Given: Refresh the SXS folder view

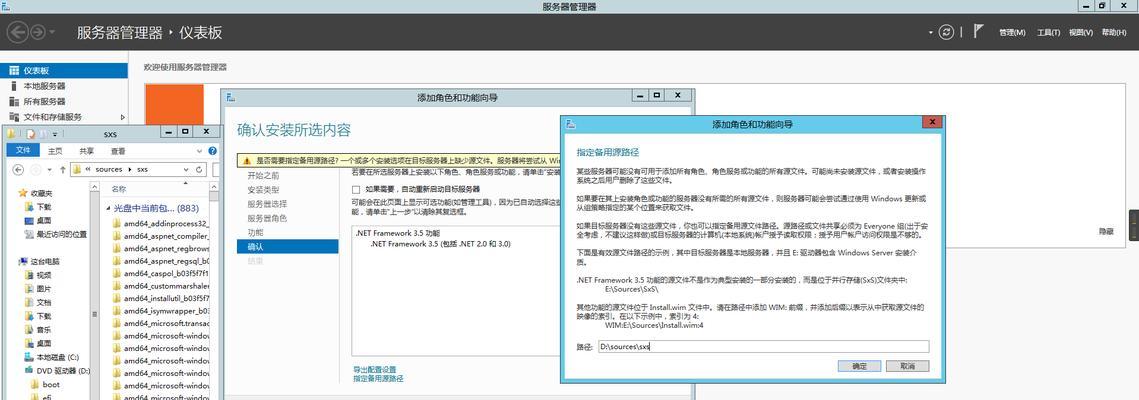Looking at the screenshot, I should click(199, 169).
